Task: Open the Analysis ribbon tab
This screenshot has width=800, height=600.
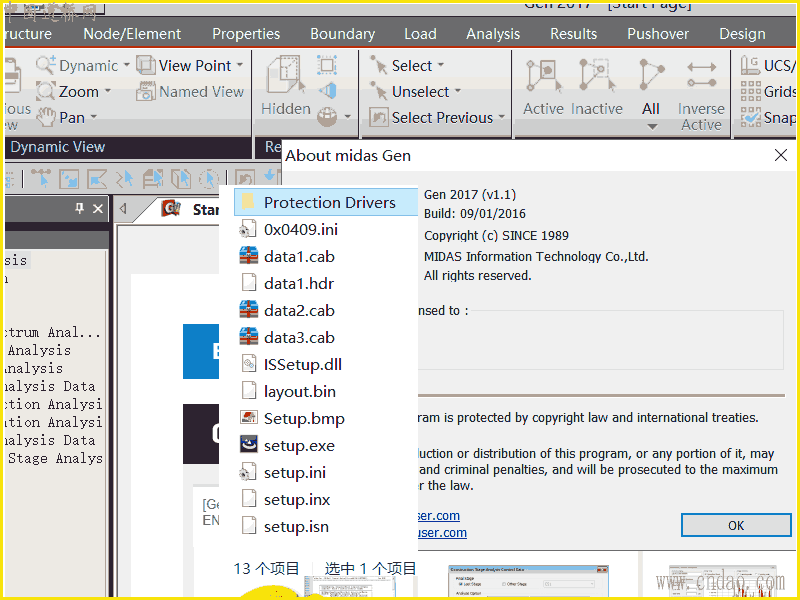Action: coord(493,34)
